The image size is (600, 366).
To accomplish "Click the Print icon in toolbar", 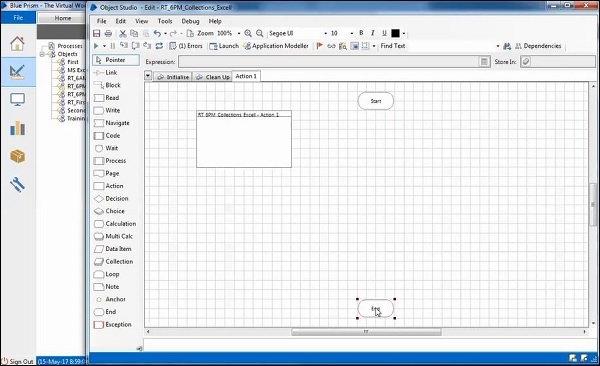I will 108,33.
